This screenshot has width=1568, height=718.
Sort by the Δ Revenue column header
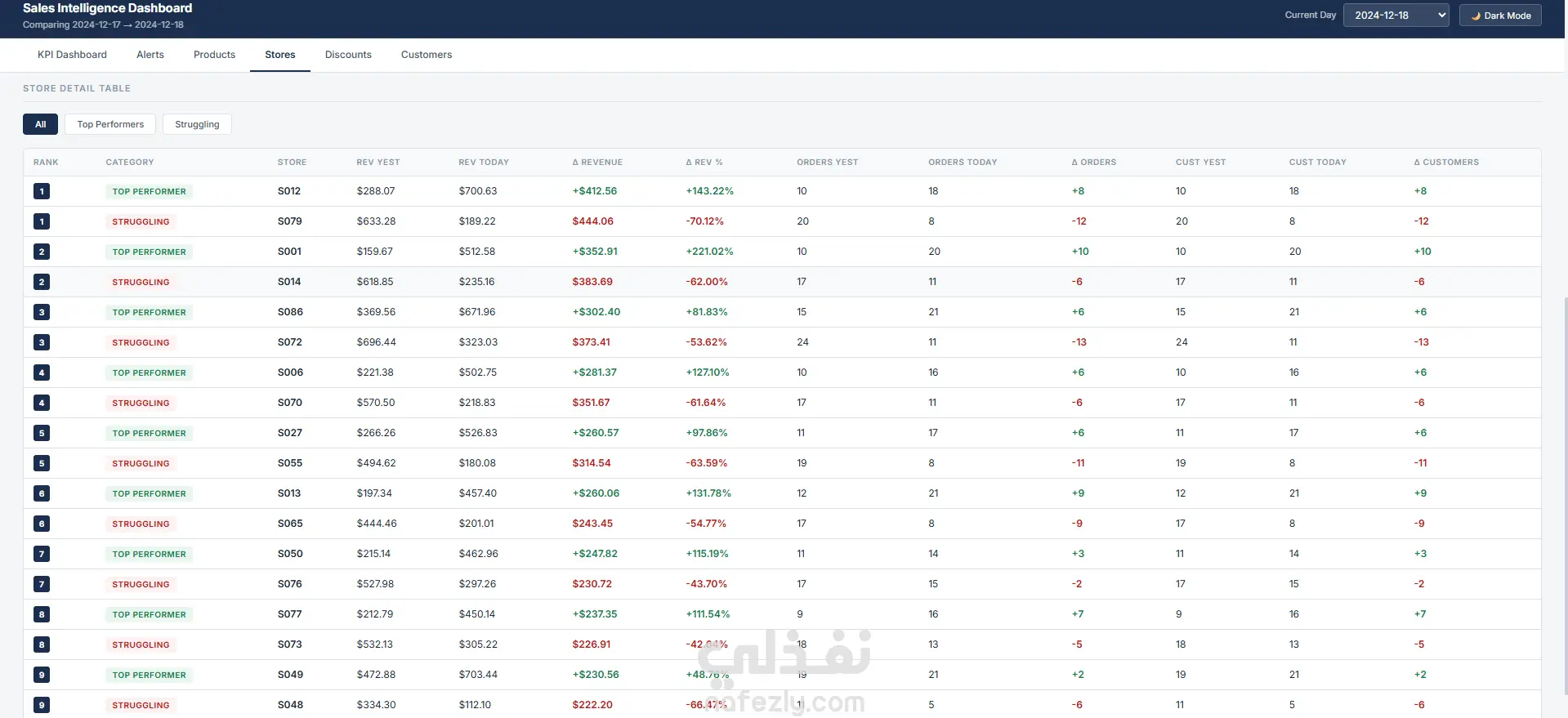pos(597,163)
